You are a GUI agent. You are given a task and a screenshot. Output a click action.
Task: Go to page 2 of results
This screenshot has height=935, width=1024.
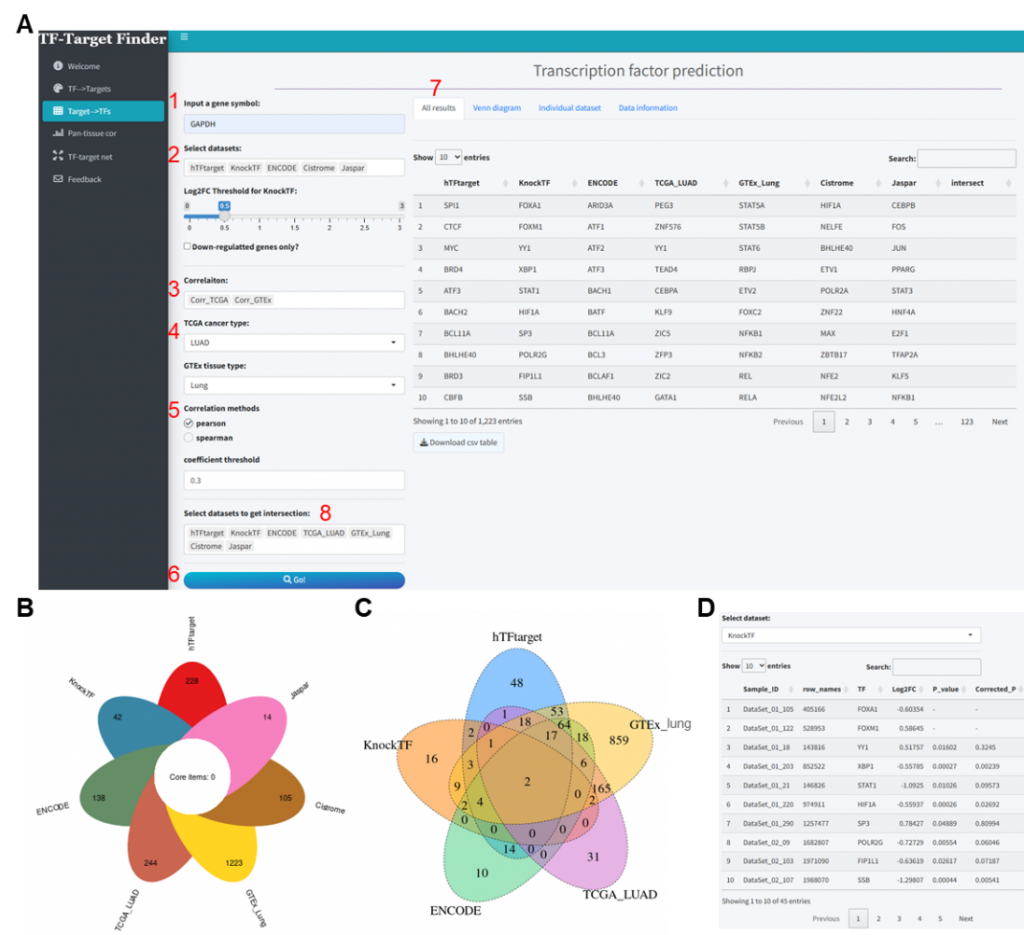tap(846, 422)
